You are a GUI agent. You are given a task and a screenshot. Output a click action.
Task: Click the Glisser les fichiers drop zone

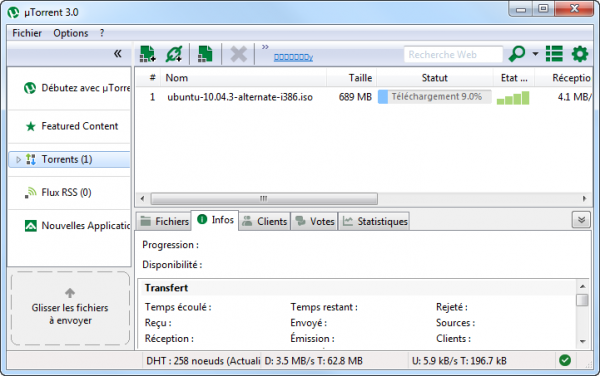pyautogui.click(x=70, y=308)
